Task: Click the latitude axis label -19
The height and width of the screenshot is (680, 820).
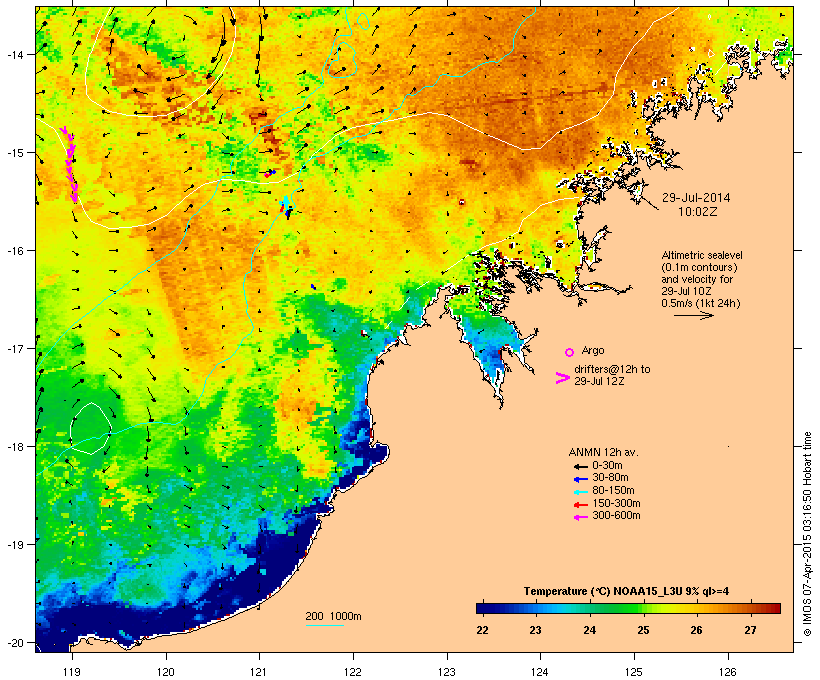Action: point(14,545)
